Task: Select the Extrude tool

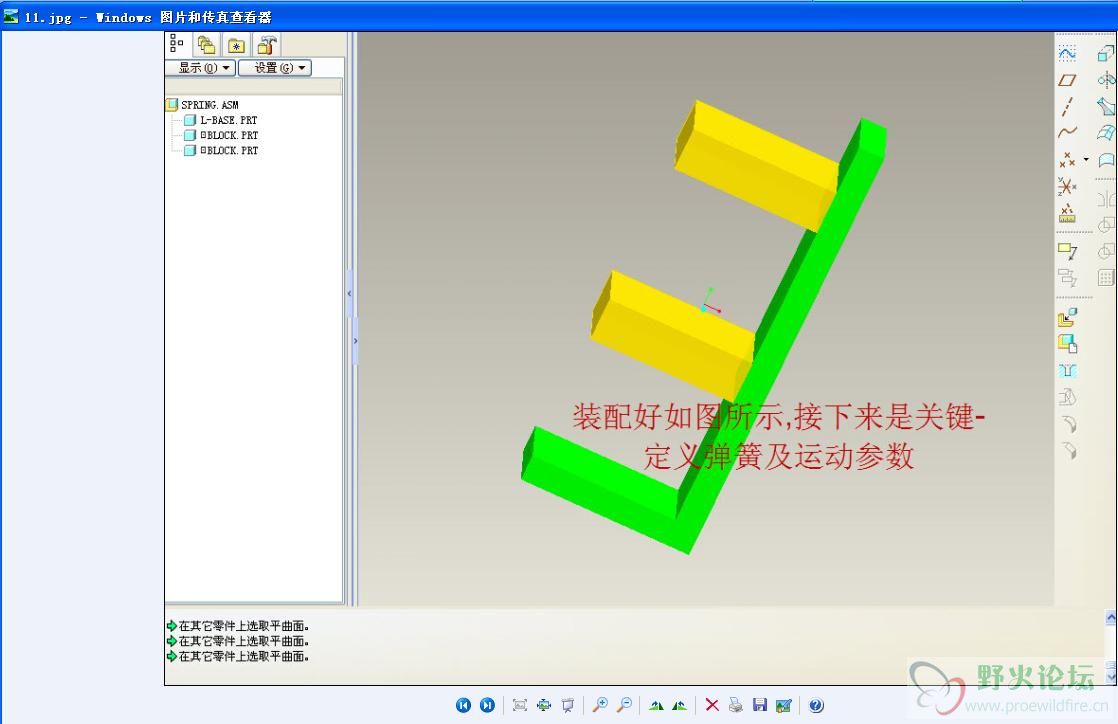Action: point(1106,53)
